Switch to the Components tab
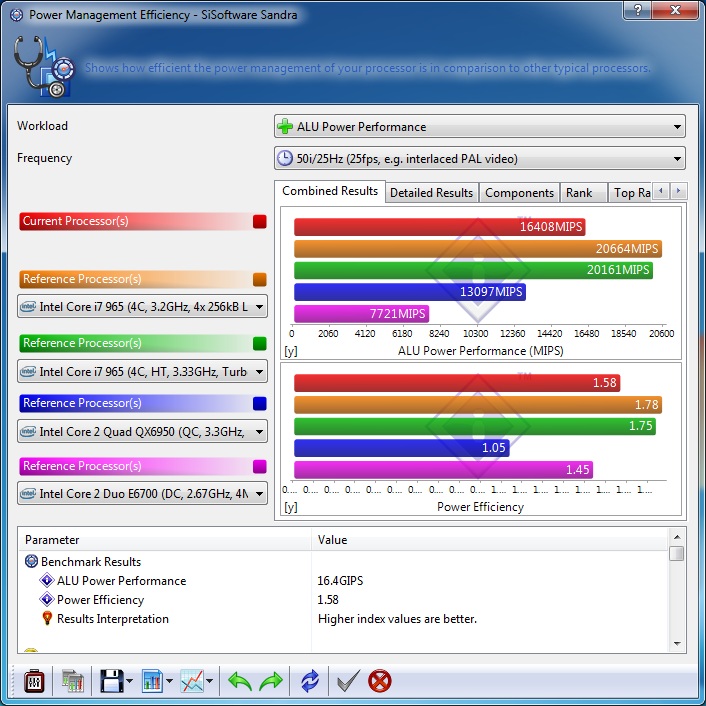This screenshot has width=706, height=706. coord(519,193)
